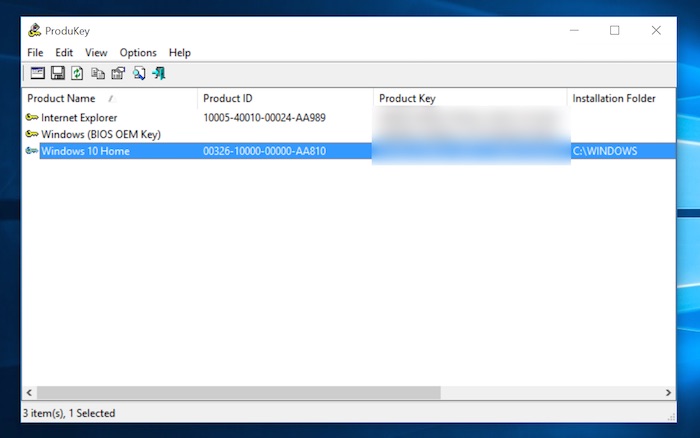Image resolution: width=700 pixels, height=438 pixels.
Task: Click the Find magnifier toolbar icon
Action: pos(139,73)
